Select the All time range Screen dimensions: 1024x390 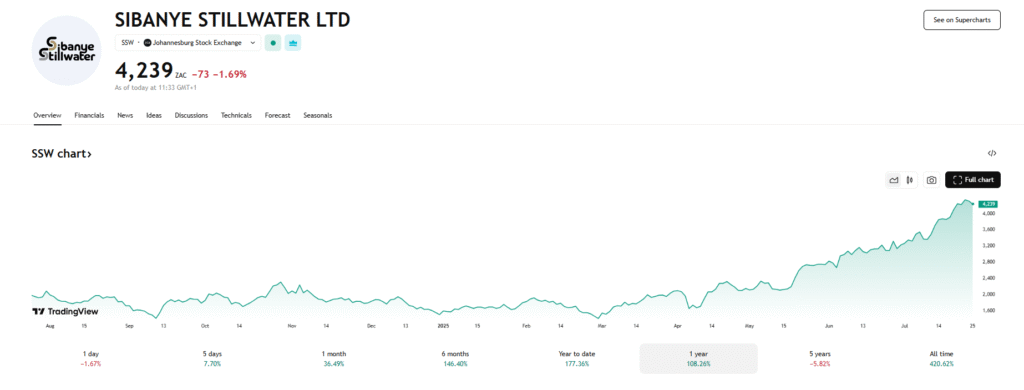pyautogui.click(x=941, y=359)
